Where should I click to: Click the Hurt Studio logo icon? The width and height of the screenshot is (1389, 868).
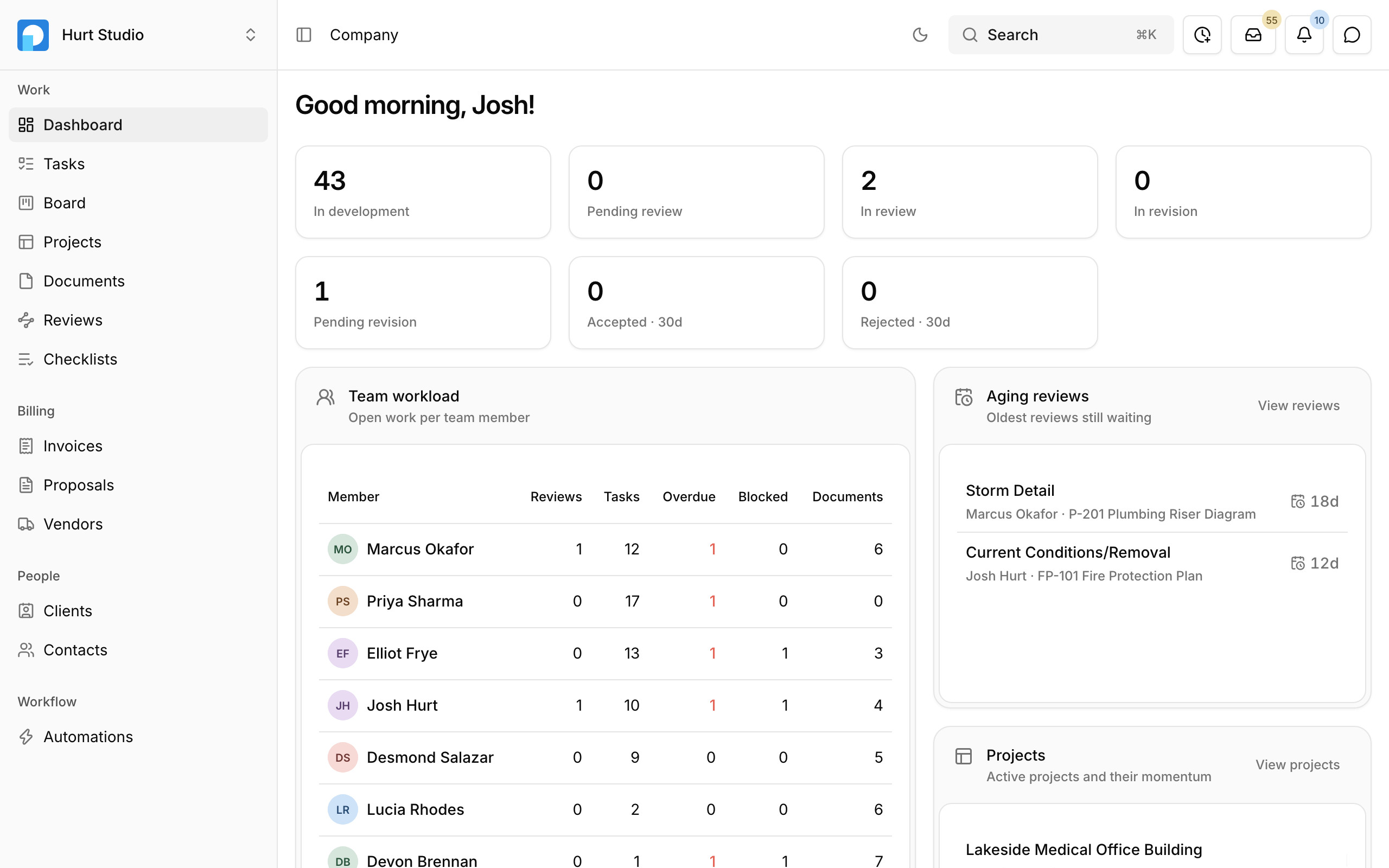point(33,35)
